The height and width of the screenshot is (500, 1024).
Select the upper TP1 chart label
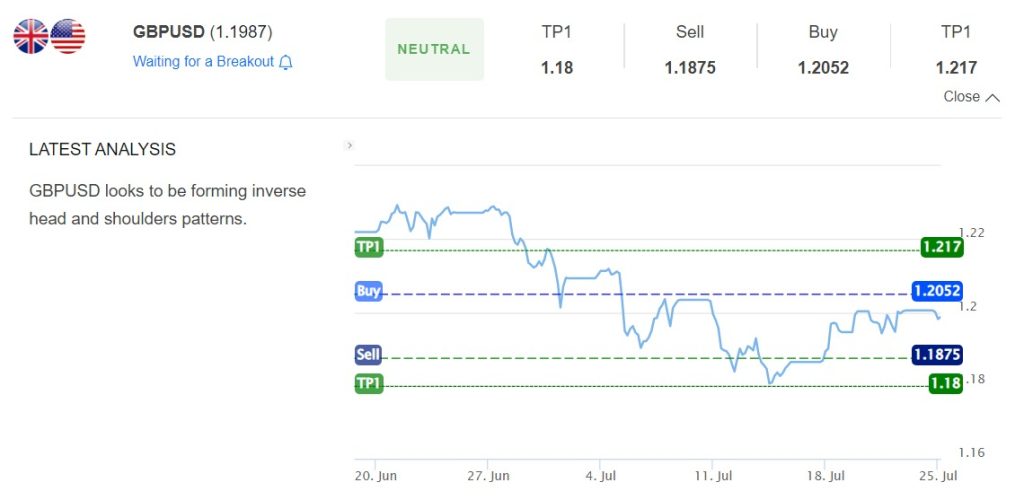(x=369, y=247)
